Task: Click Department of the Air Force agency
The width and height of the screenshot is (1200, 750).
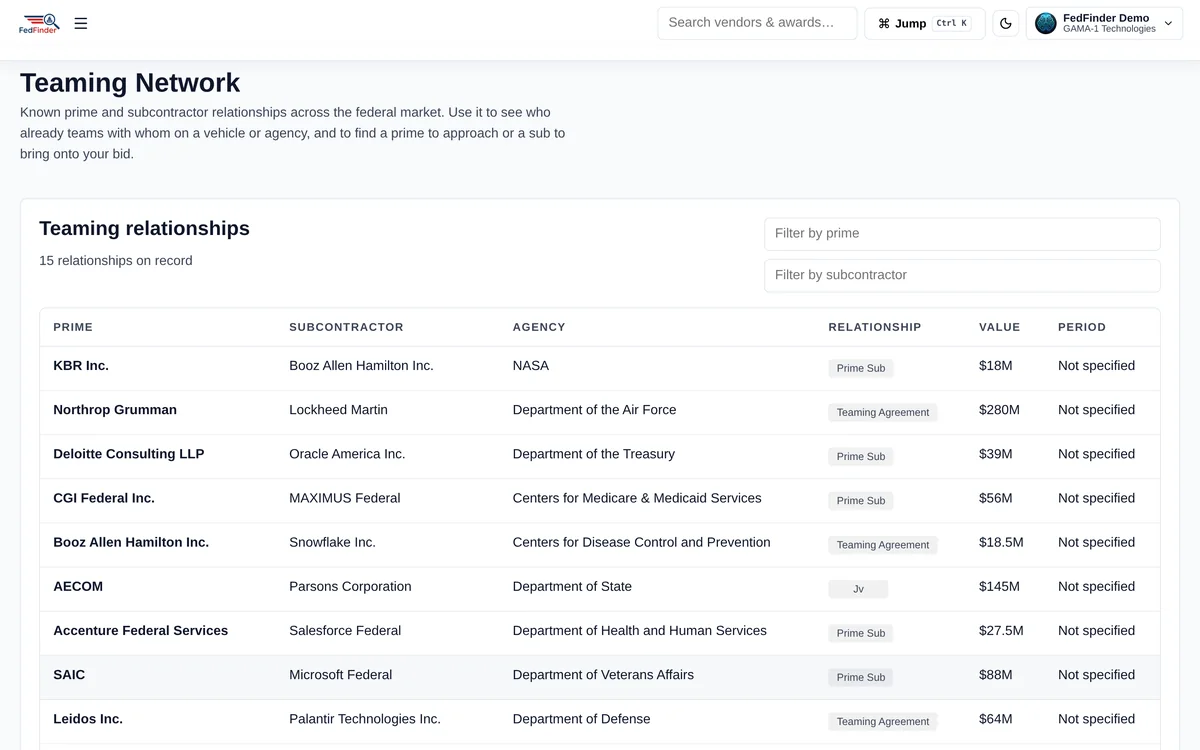Action: 594,410
